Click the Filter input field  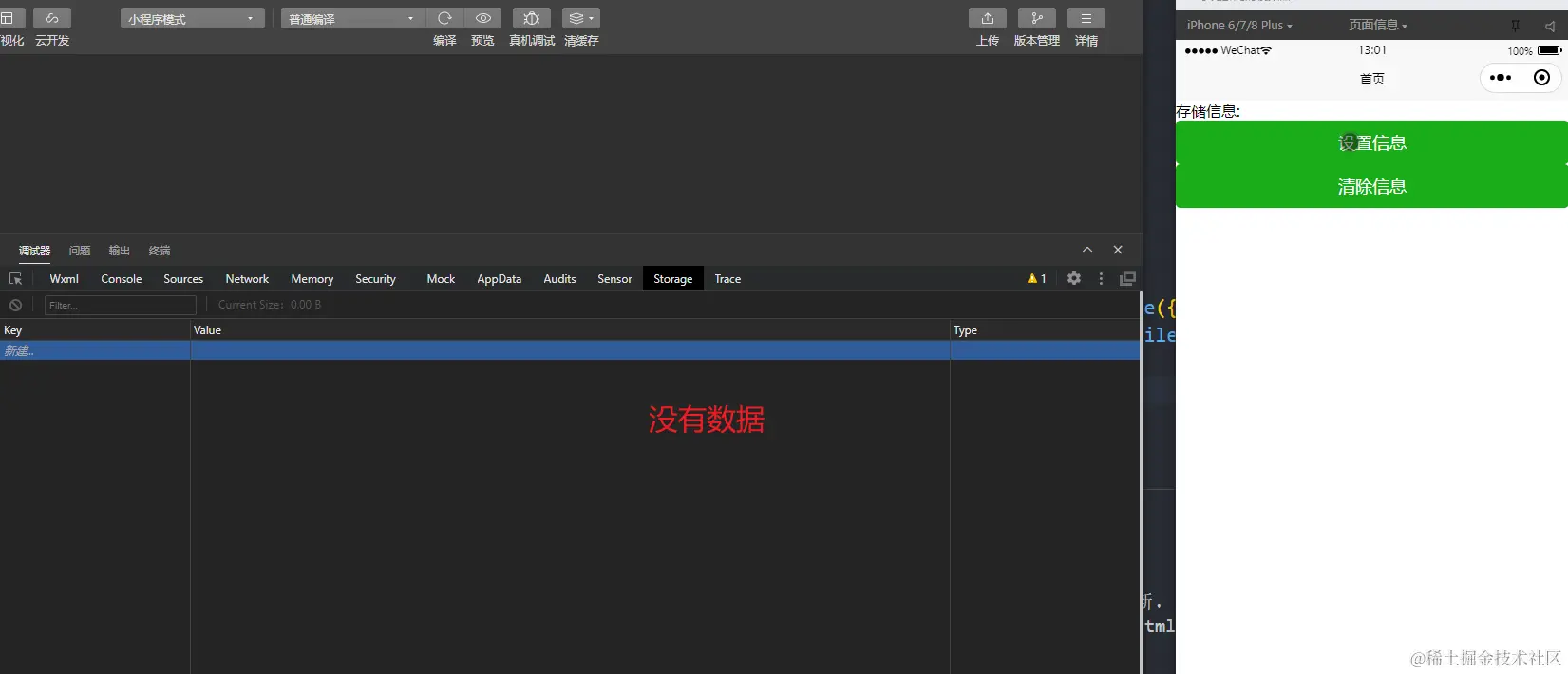click(x=120, y=305)
